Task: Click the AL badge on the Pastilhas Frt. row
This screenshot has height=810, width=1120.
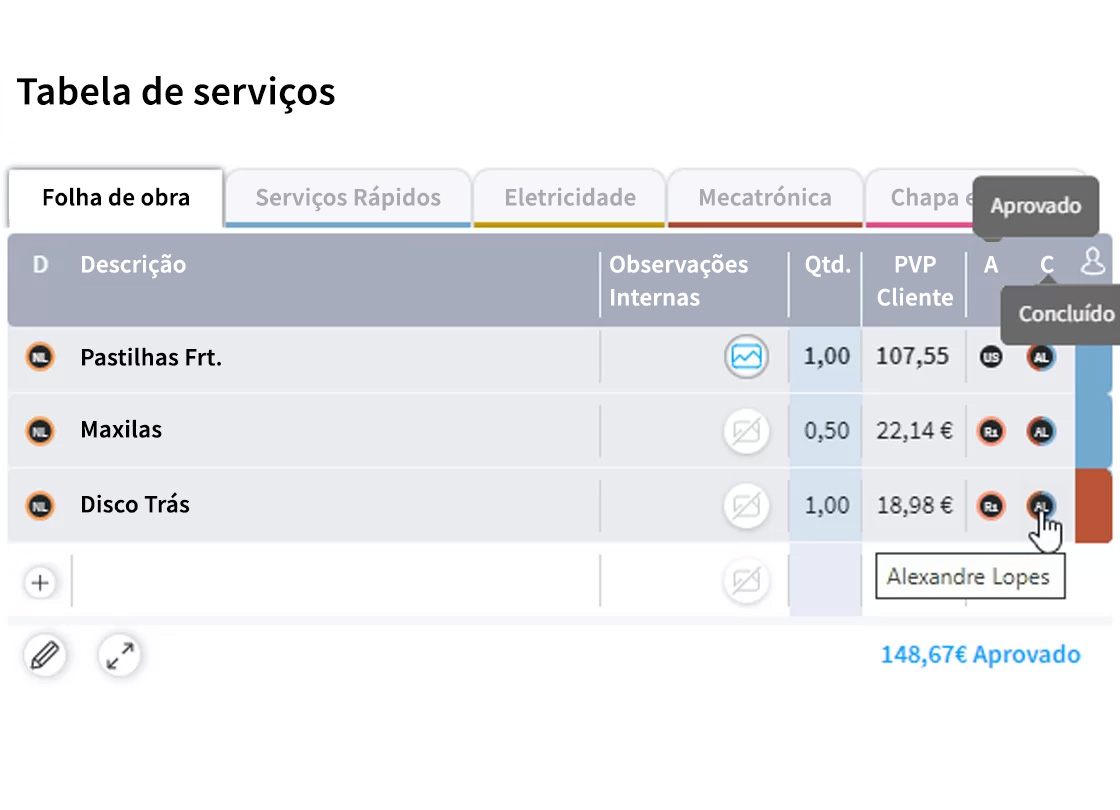Action: coord(1041,357)
